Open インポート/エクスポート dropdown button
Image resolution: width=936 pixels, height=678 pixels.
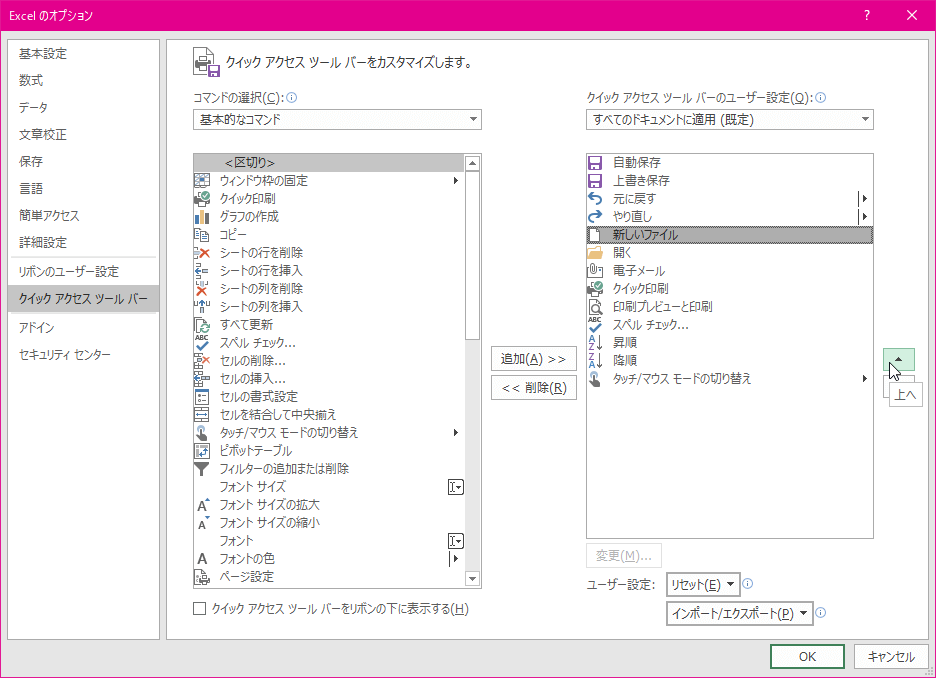(x=740, y=614)
